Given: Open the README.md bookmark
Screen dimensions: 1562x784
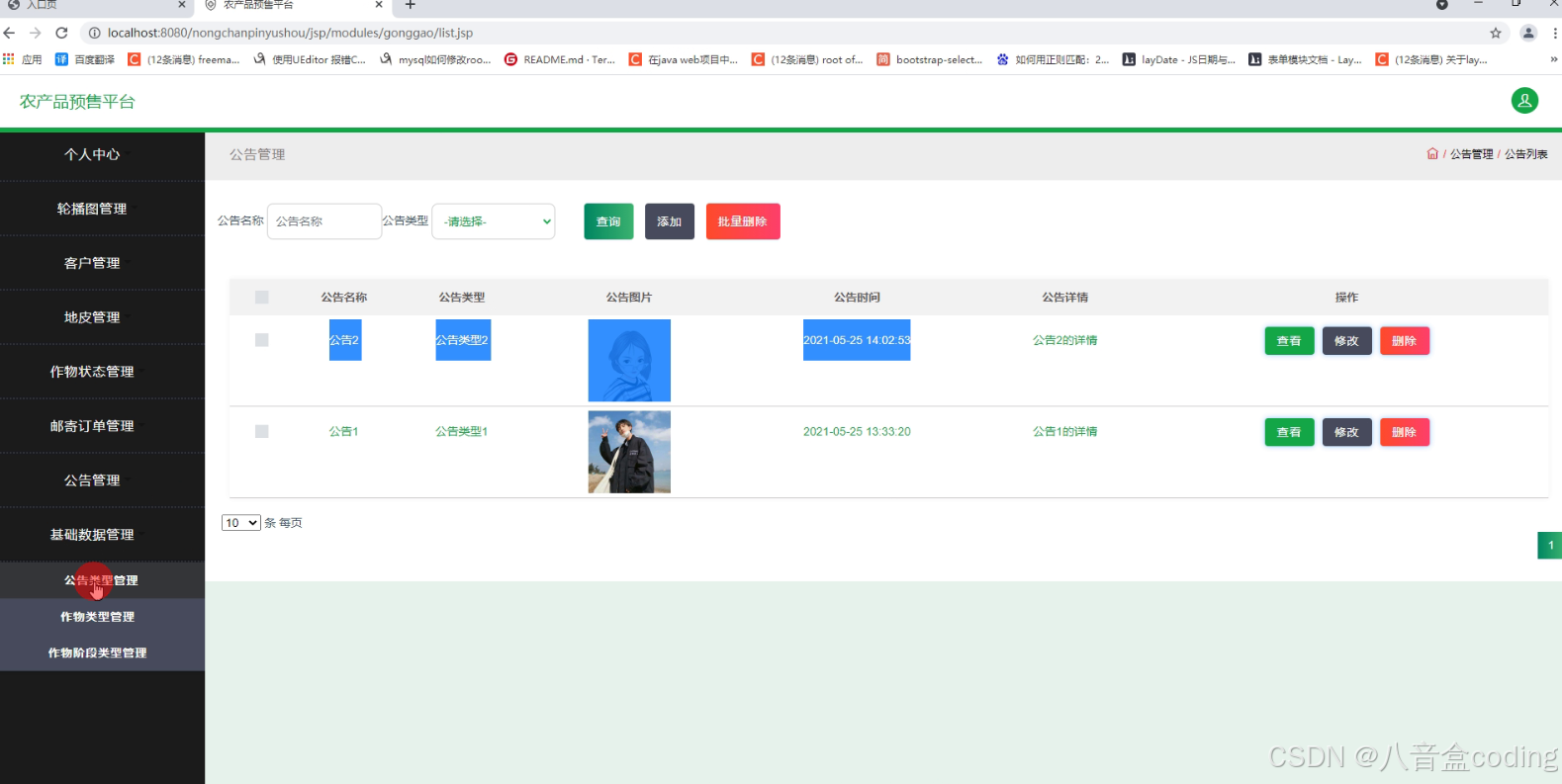Looking at the screenshot, I should (560, 59).
